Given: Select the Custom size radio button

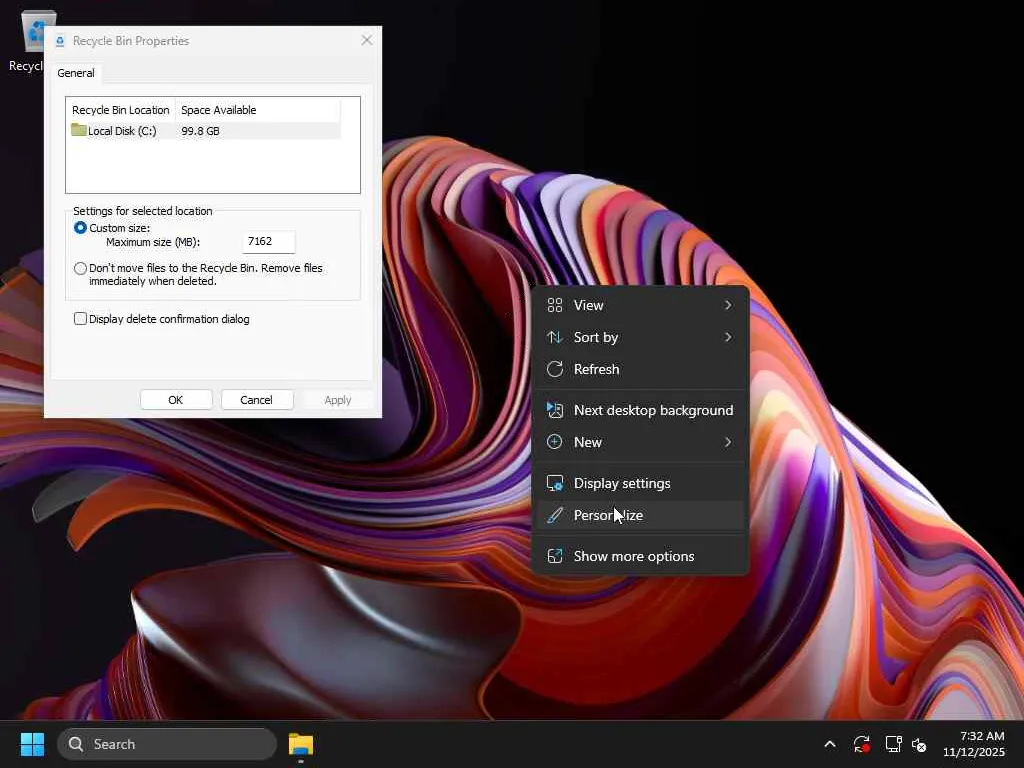Looking at the screenshot, I should click(81, 228).
